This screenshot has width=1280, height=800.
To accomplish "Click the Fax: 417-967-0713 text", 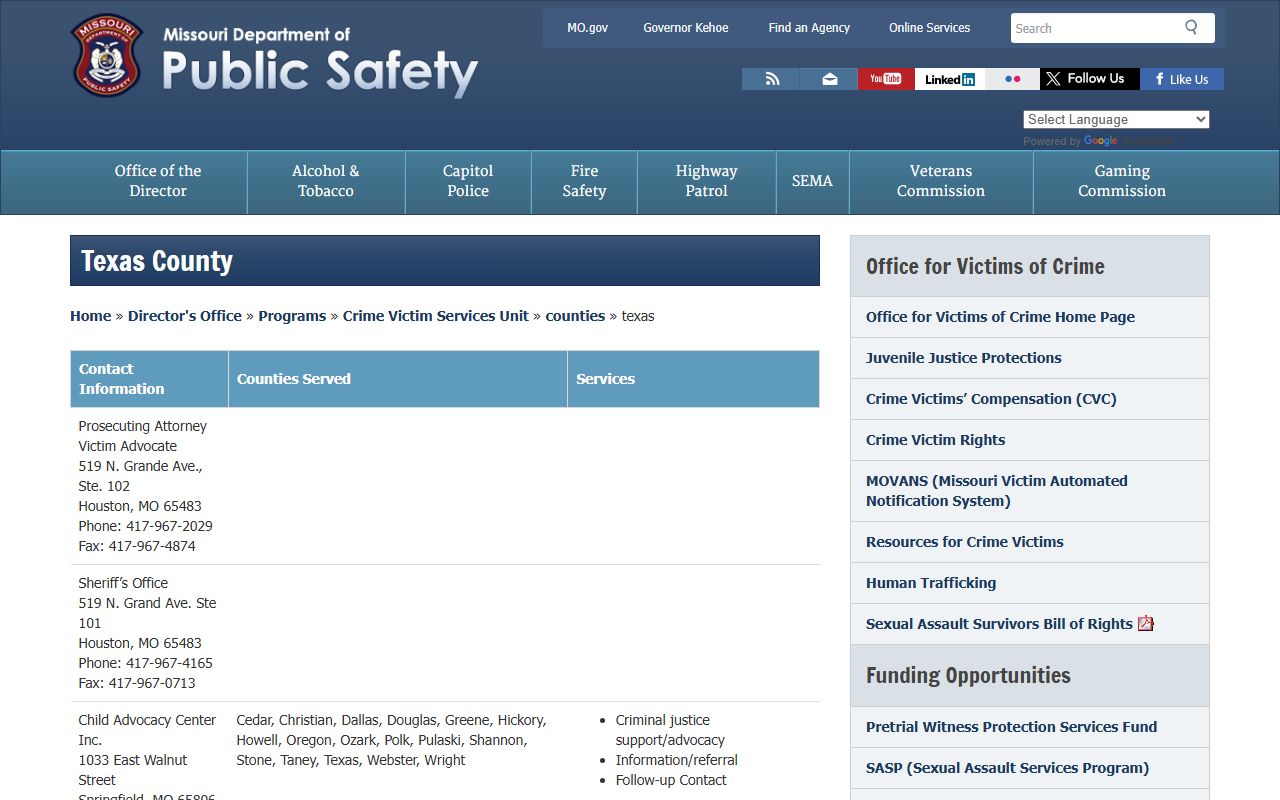I will click(137, 683).
